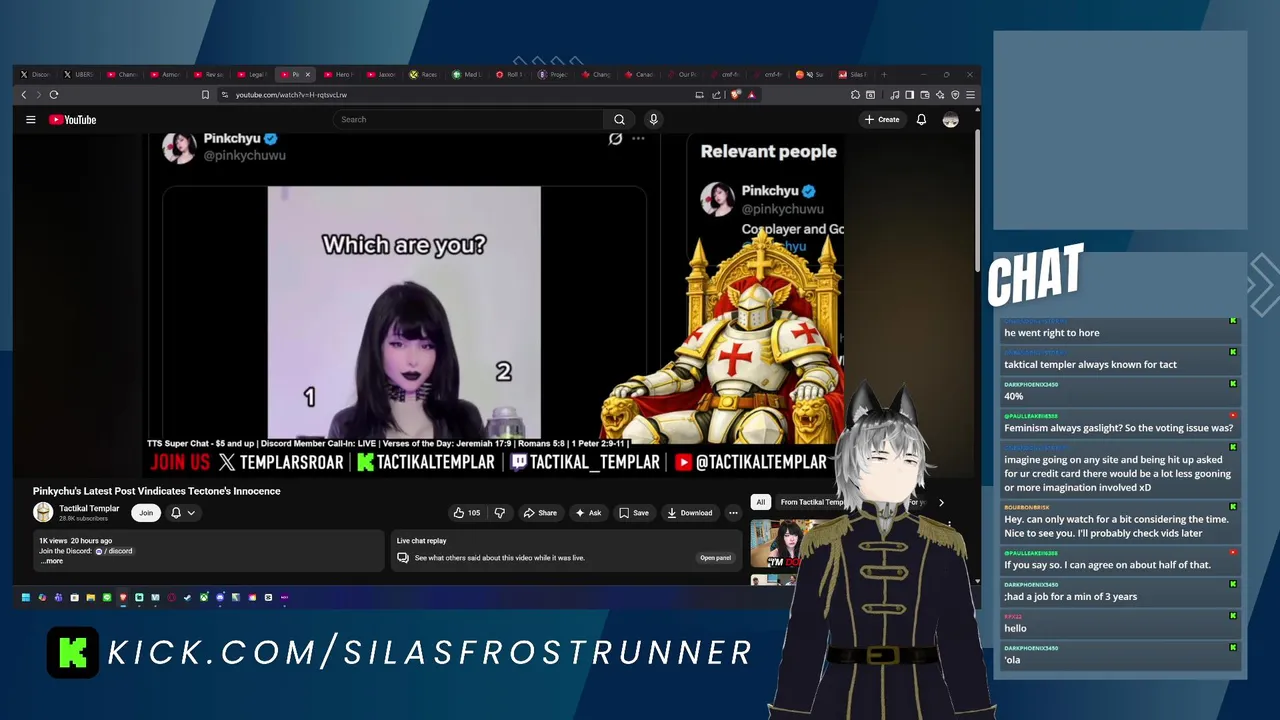This screenshot has height=720, width=1280.
Task: Go forward with the browser forward arrow
Action: pos(39,95)
